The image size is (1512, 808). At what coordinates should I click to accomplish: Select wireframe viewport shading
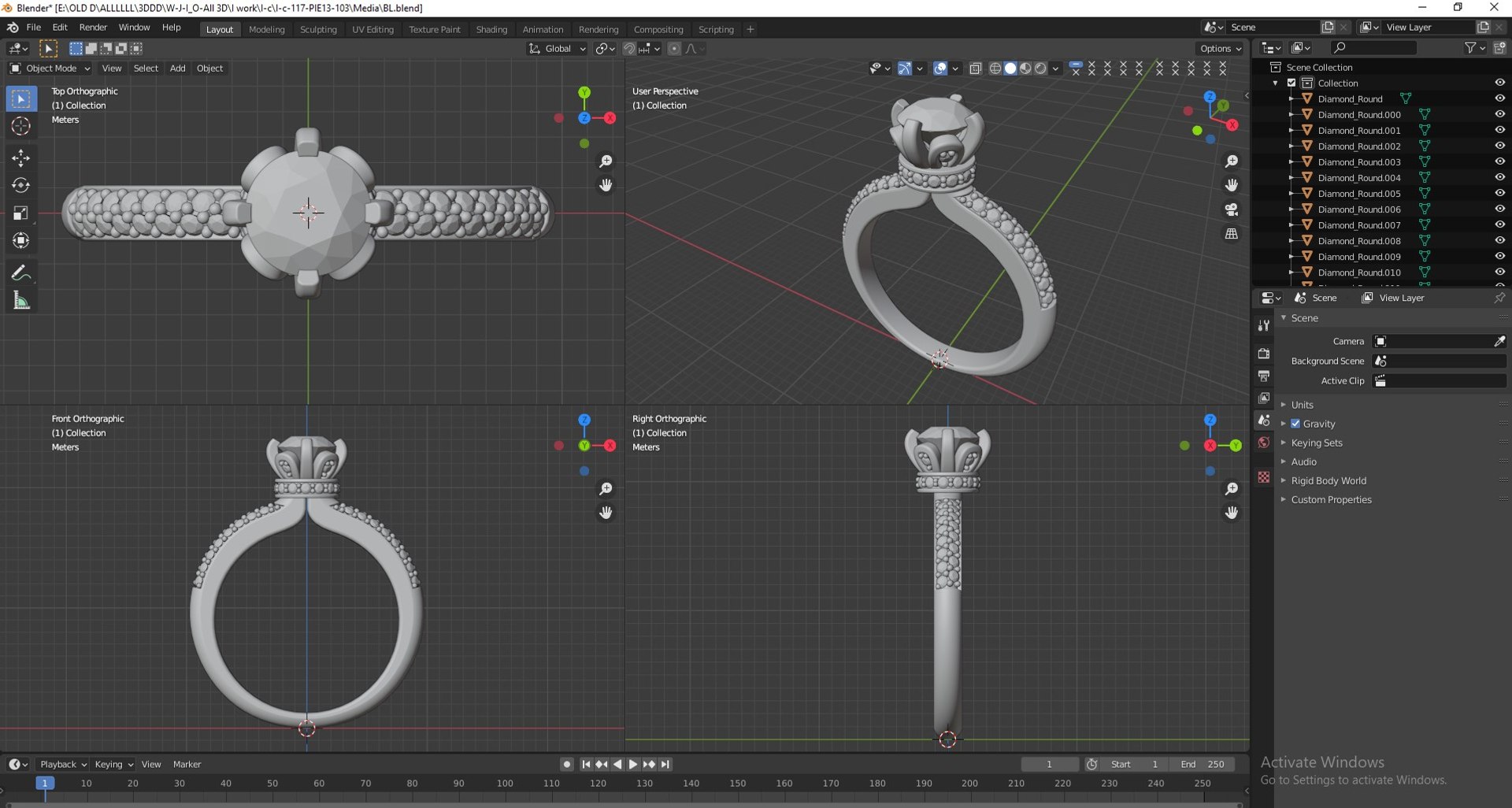pyautogui.click(x=995, y=69)
